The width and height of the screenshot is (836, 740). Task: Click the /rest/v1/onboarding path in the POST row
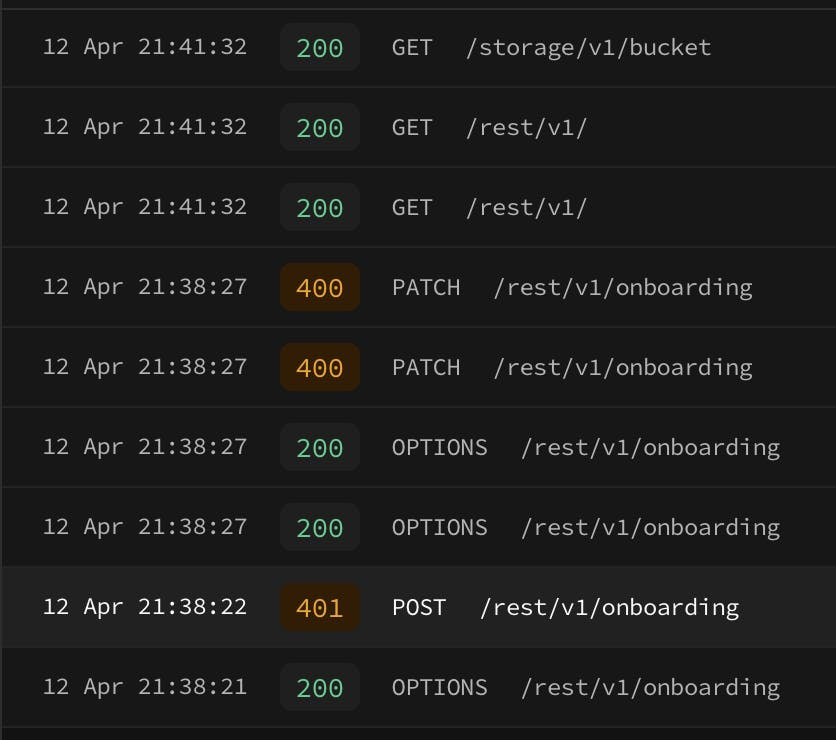[609, 607]
